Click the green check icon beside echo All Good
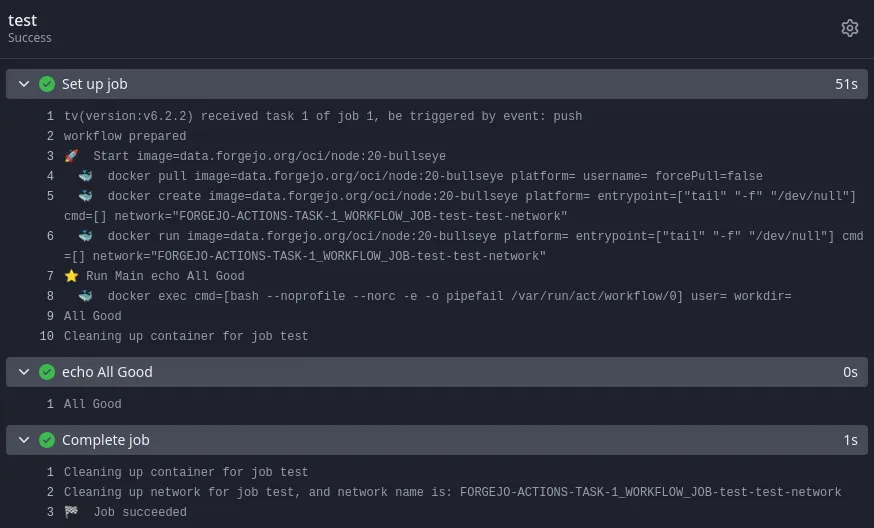874x528 pixels. (47, 372)
